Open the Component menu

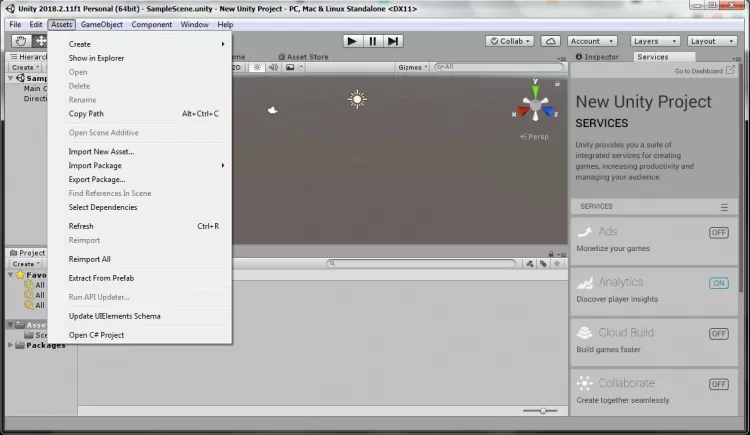pyautogui.click(x=152, y=24)
